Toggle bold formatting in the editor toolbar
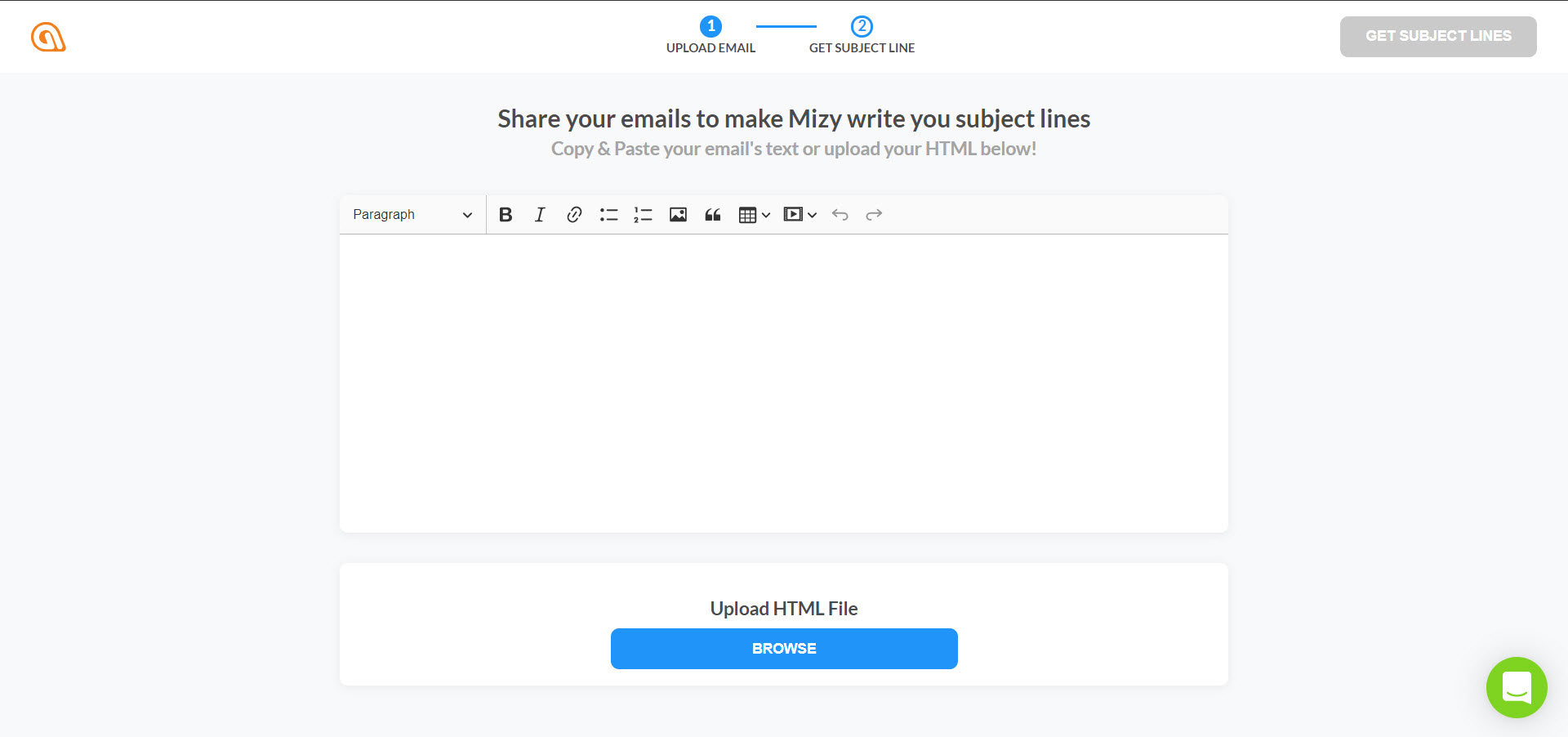The height and width of the screenshot is (737, 1568). (x=506, y=214)
